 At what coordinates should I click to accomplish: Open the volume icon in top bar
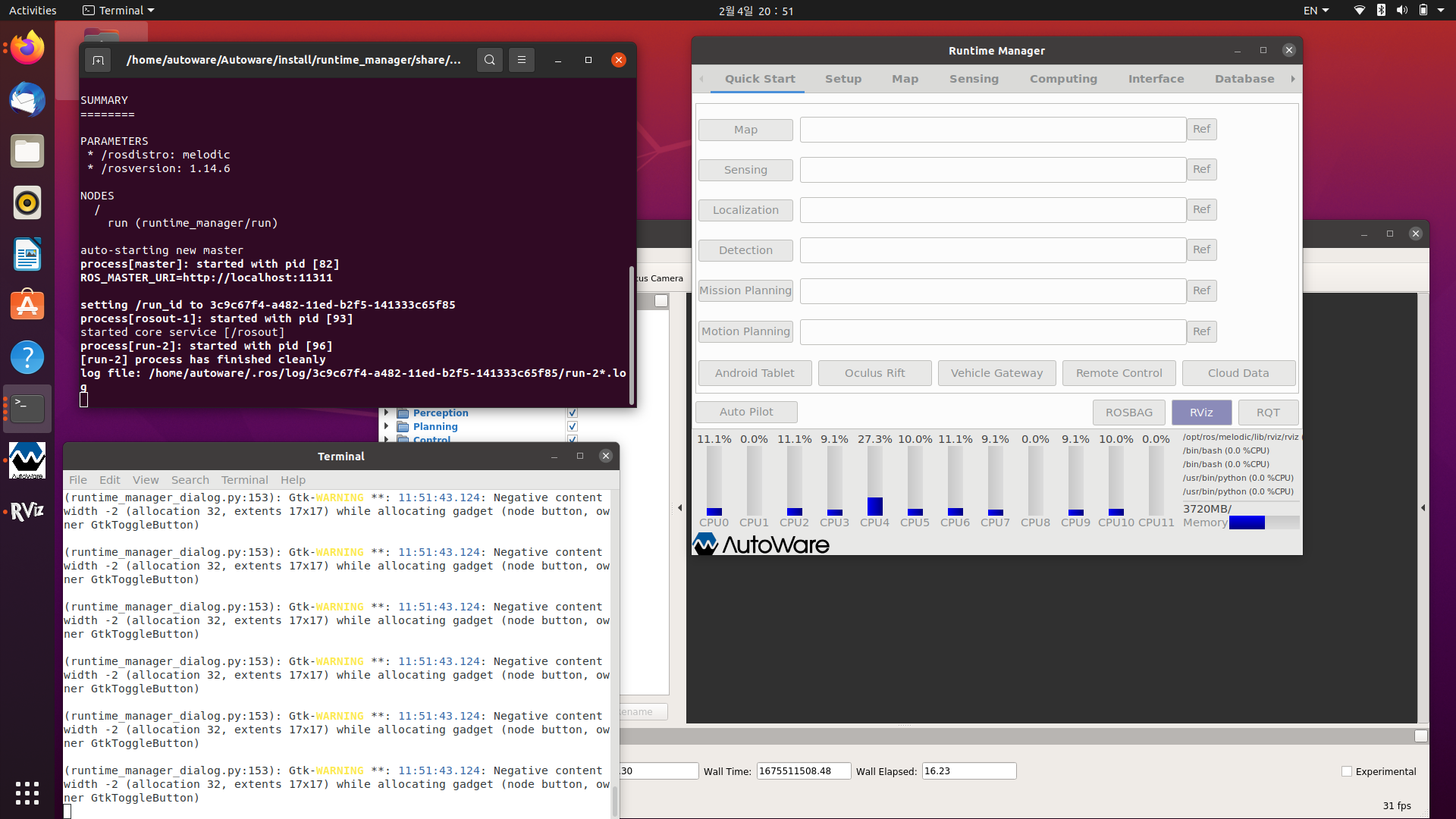pyautogui.click(x=1402, y=11)
